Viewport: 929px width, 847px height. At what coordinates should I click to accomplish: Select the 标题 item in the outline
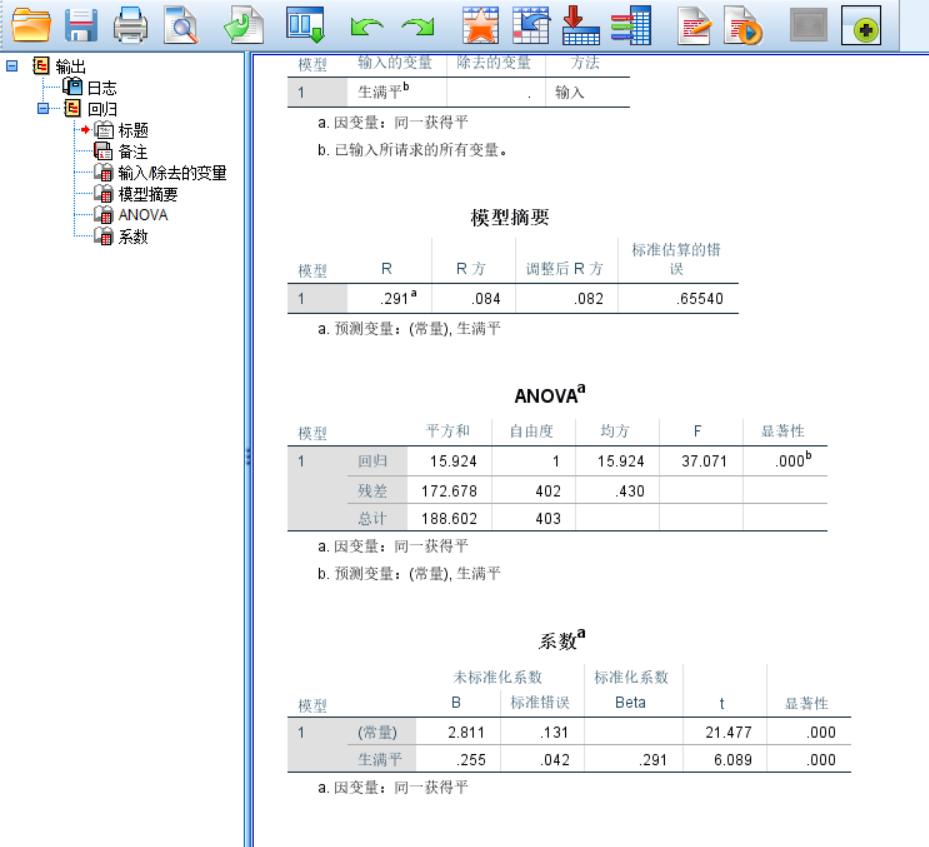[x=133, y=130]
